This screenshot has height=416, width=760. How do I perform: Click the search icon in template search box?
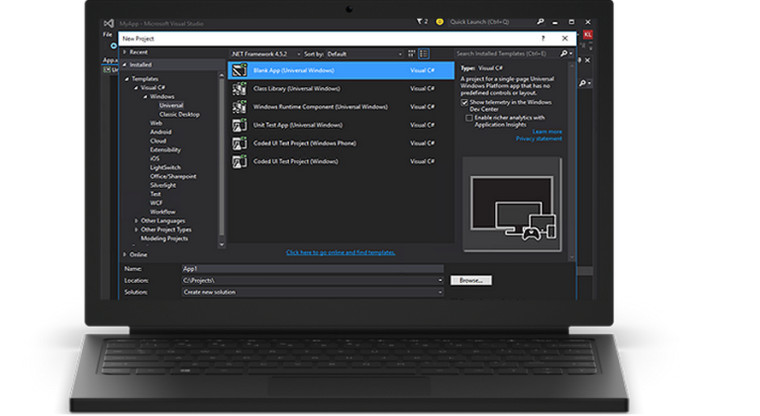click(564, 53)
